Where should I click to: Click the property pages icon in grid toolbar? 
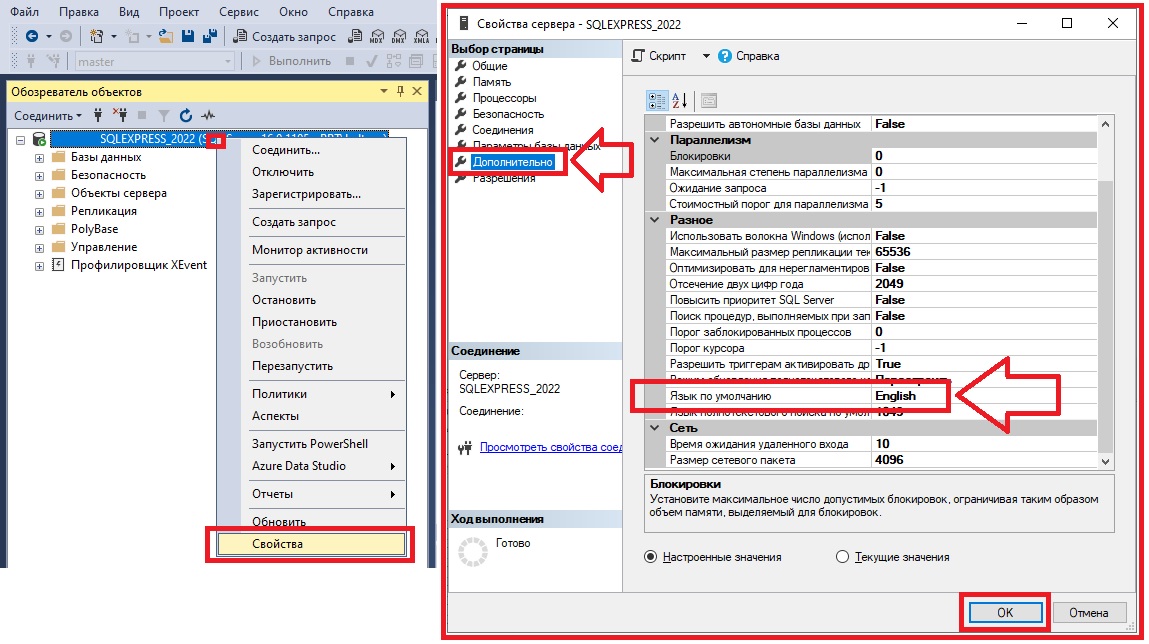708,100
